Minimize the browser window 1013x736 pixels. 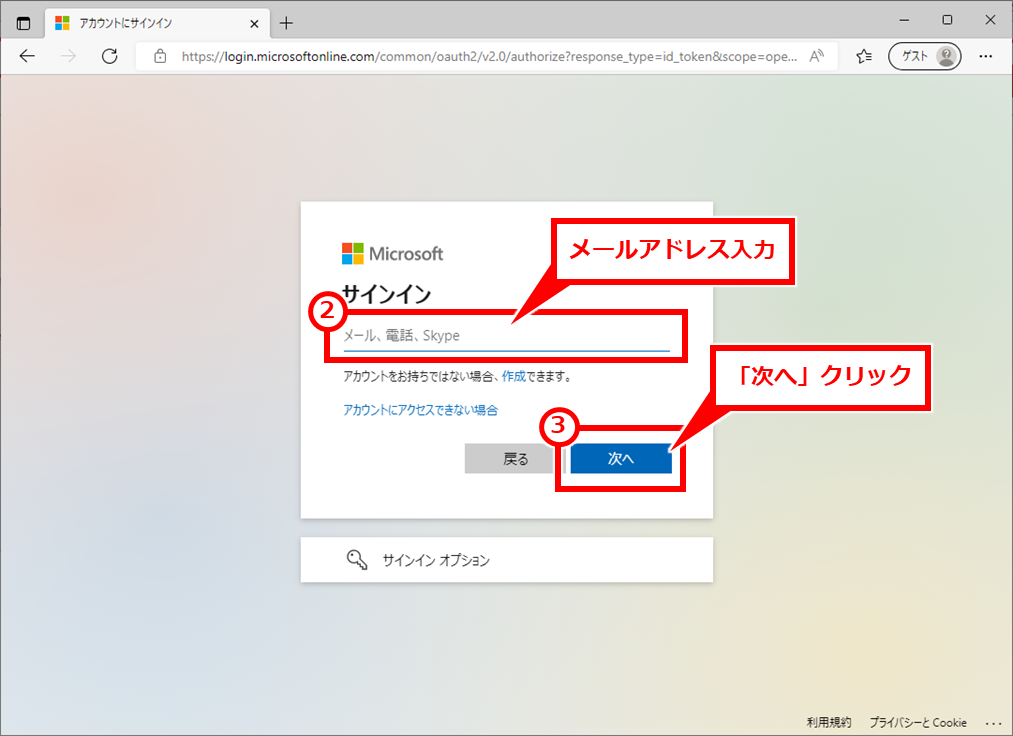904,20
